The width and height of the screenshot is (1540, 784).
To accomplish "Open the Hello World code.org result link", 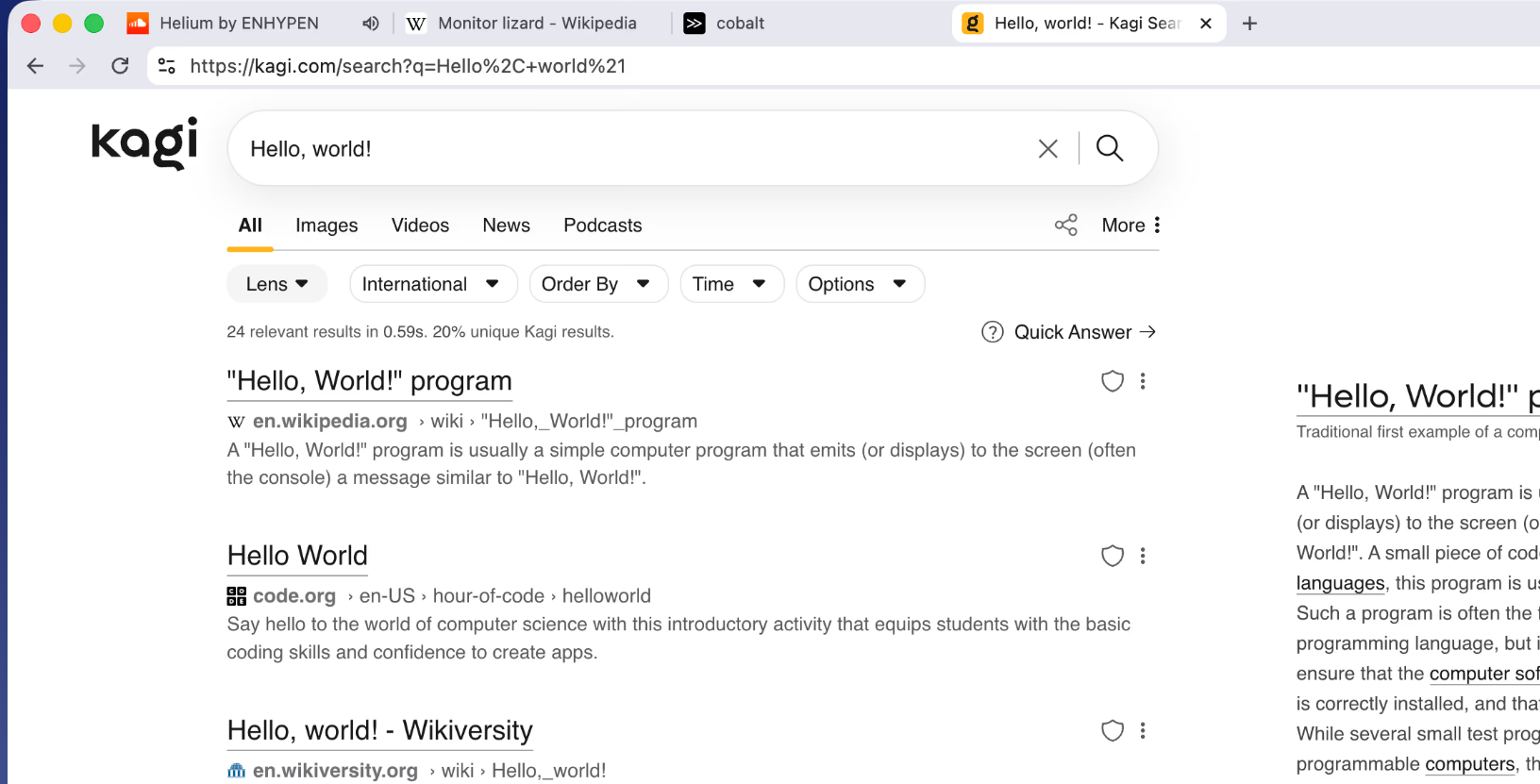I will click(x=297, y=556).
